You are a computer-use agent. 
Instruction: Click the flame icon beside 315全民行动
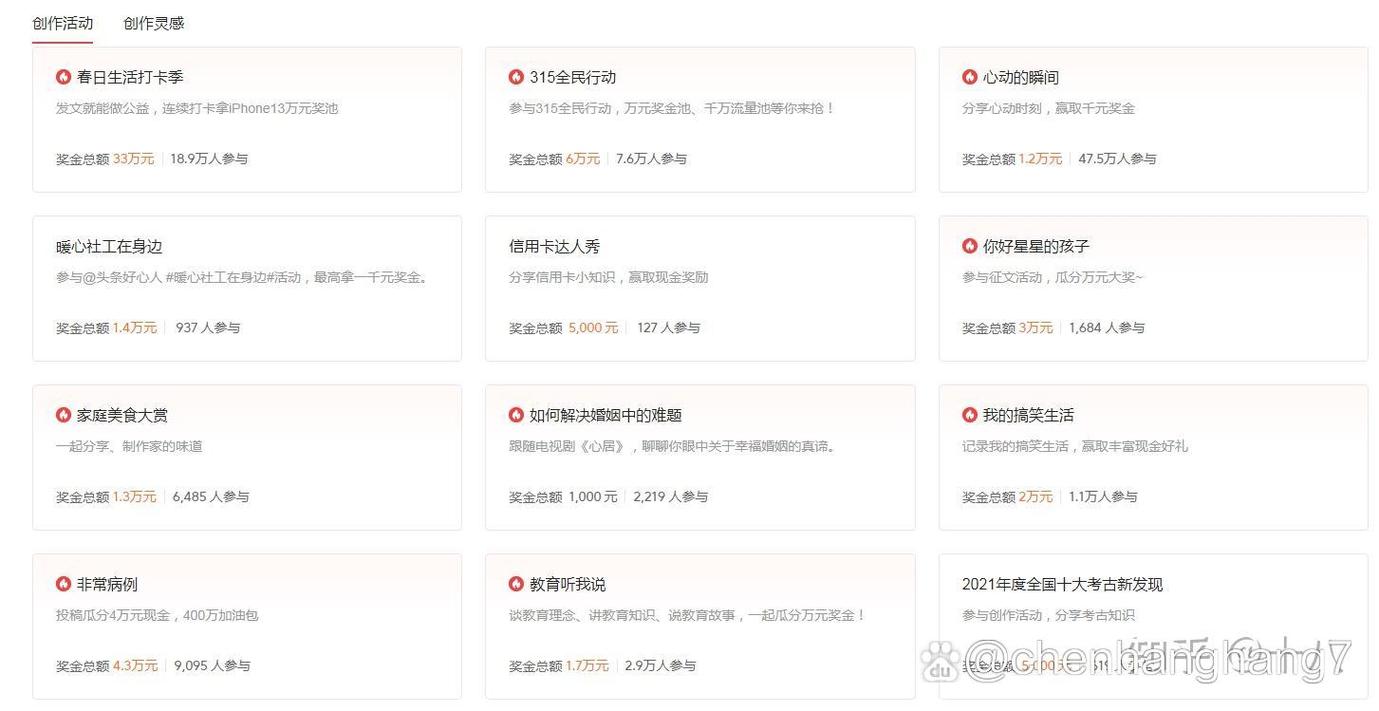point(516,77)
